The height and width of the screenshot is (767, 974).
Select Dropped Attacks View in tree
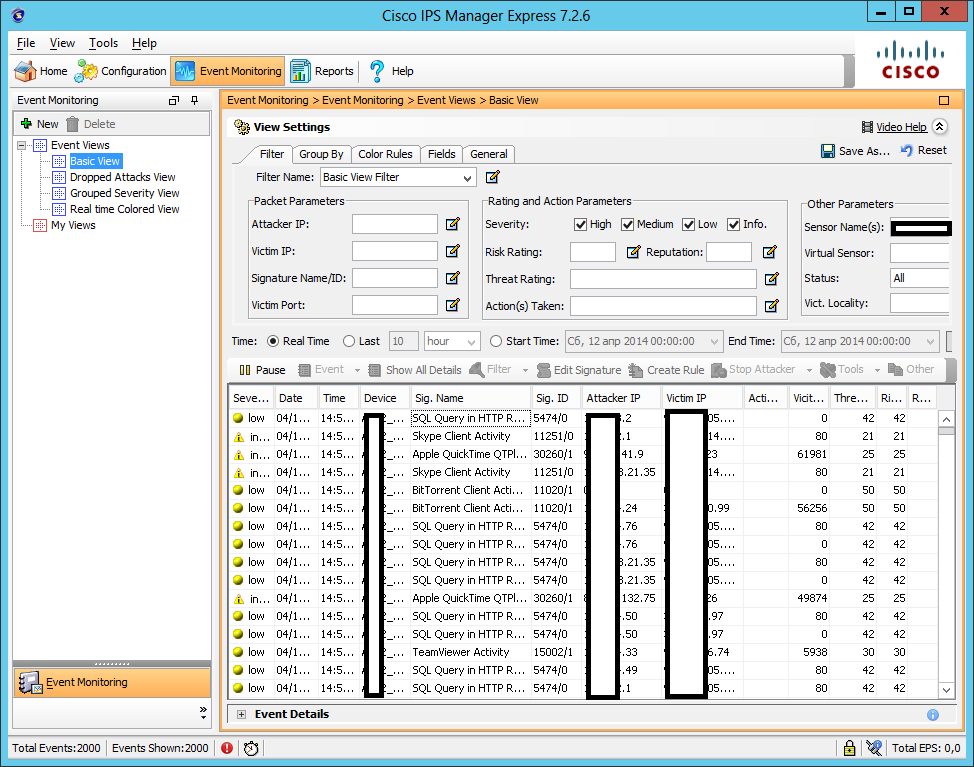(122, 177)
